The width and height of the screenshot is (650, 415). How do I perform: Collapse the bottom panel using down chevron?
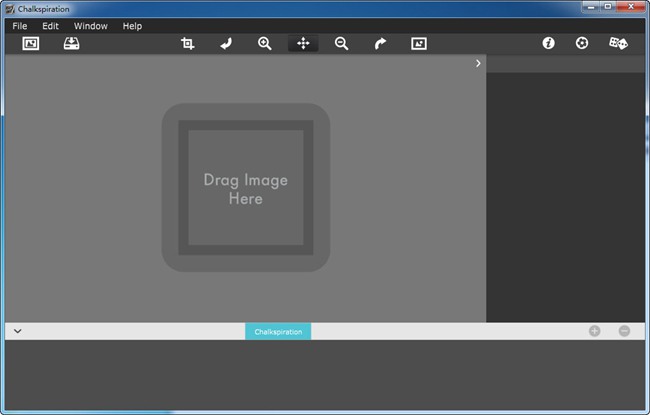point(18,331)
